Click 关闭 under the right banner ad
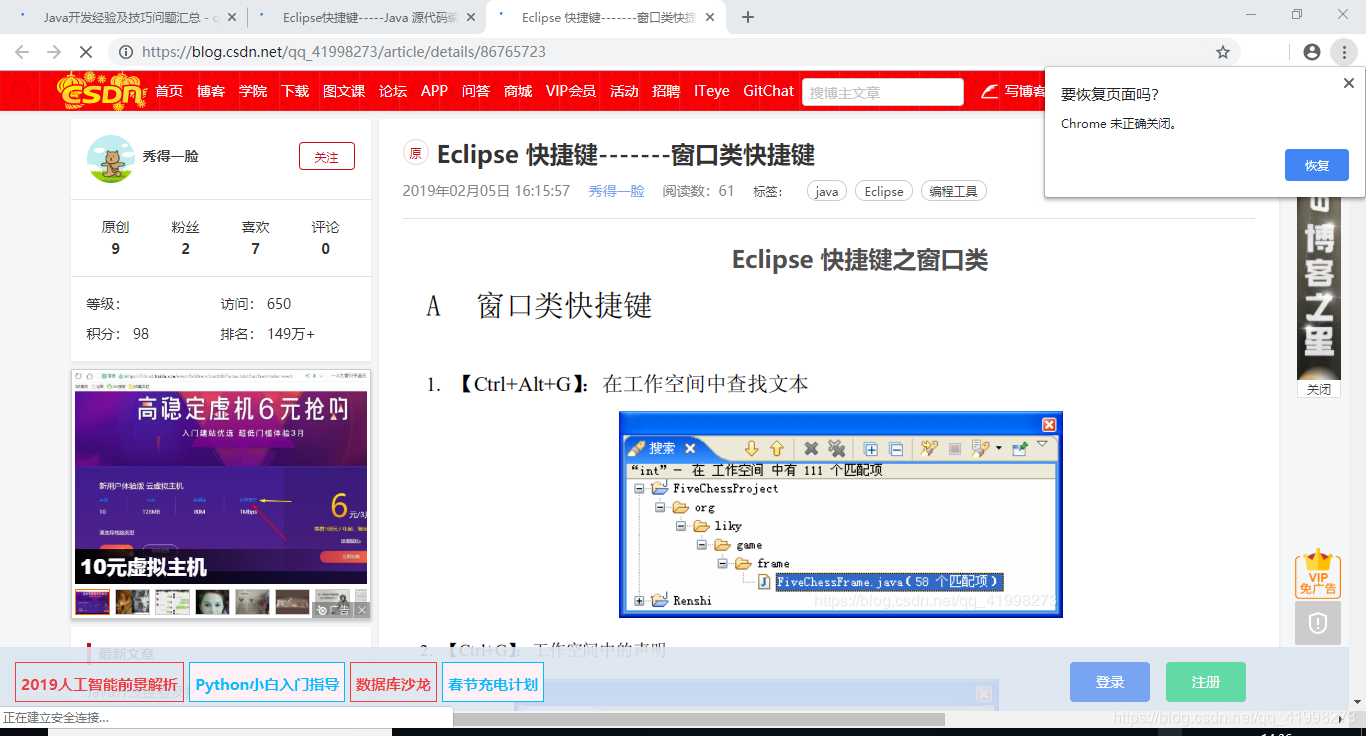 (1318, 390)
